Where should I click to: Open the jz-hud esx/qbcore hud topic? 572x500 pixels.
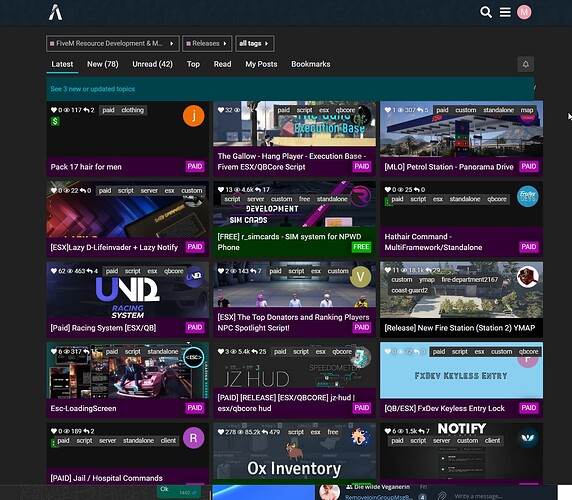286,403
